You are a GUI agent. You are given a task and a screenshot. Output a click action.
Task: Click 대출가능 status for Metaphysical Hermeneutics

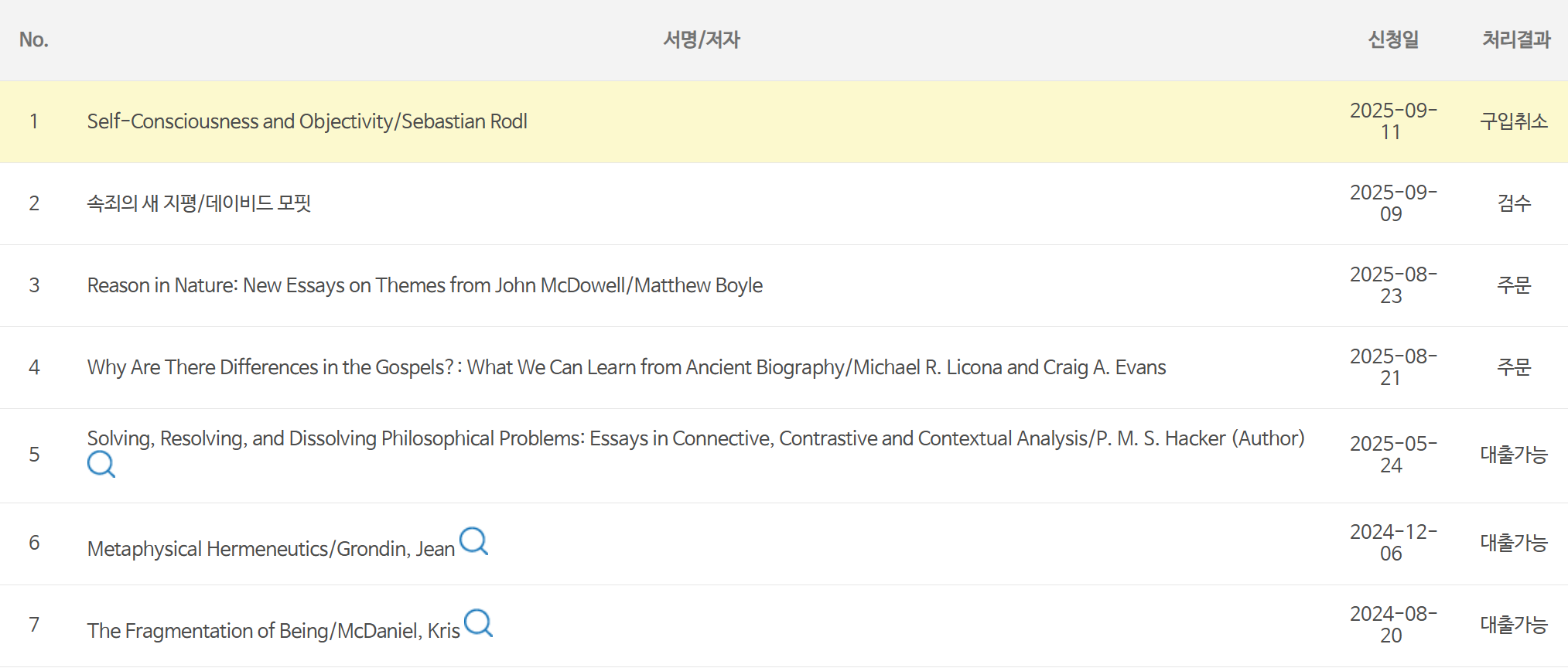coord(1514,543)
